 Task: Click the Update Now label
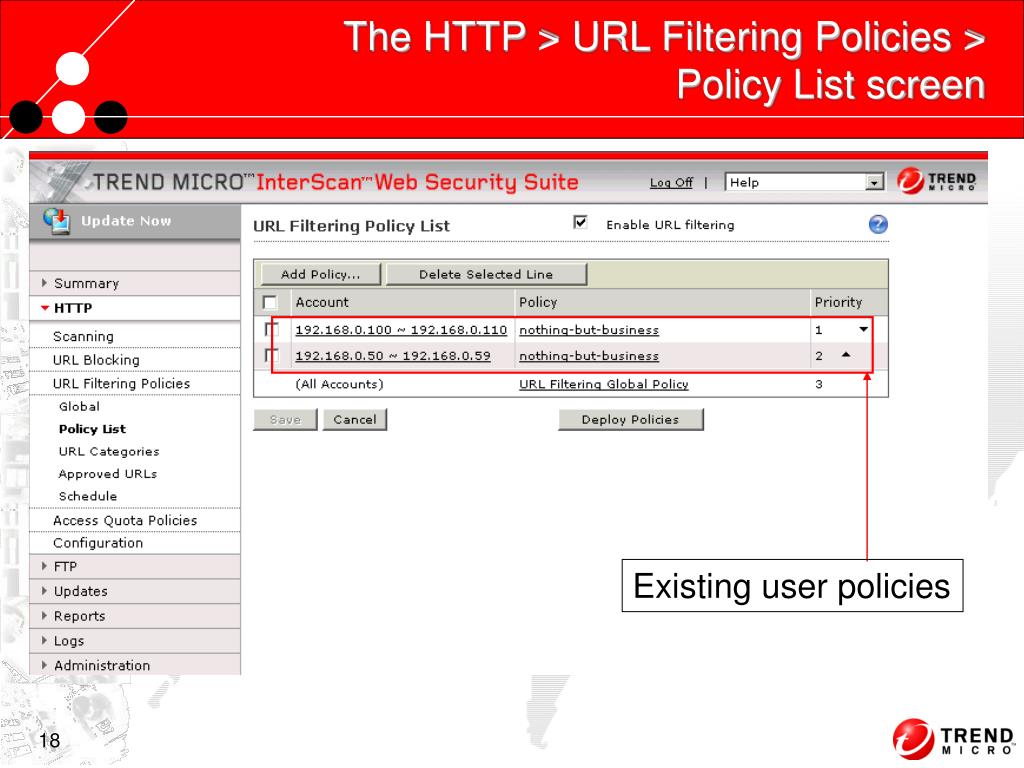(126, 221)
